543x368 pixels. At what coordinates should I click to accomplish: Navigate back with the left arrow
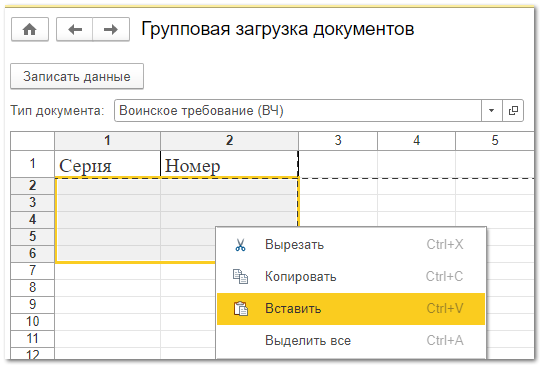[75, 29]
